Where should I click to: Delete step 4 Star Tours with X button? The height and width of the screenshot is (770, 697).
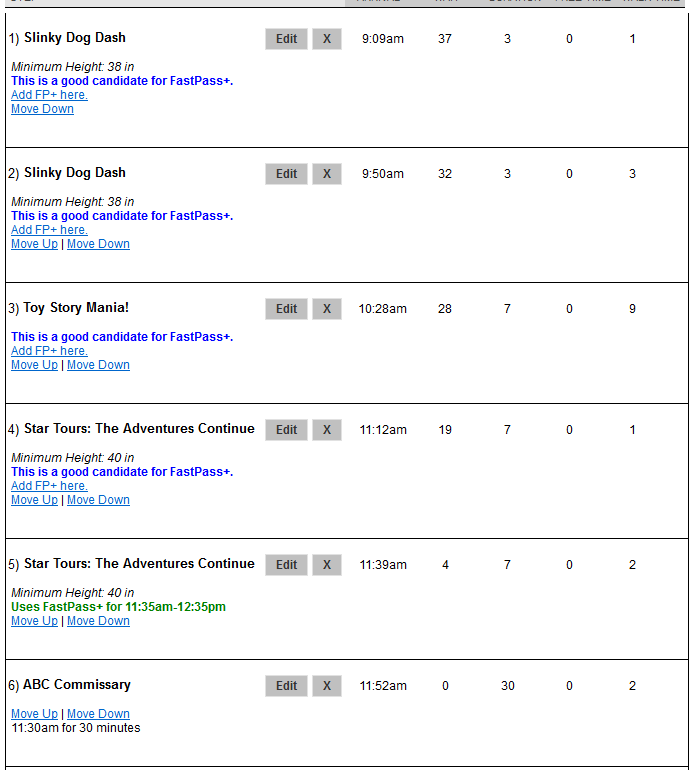pos(327,430)
